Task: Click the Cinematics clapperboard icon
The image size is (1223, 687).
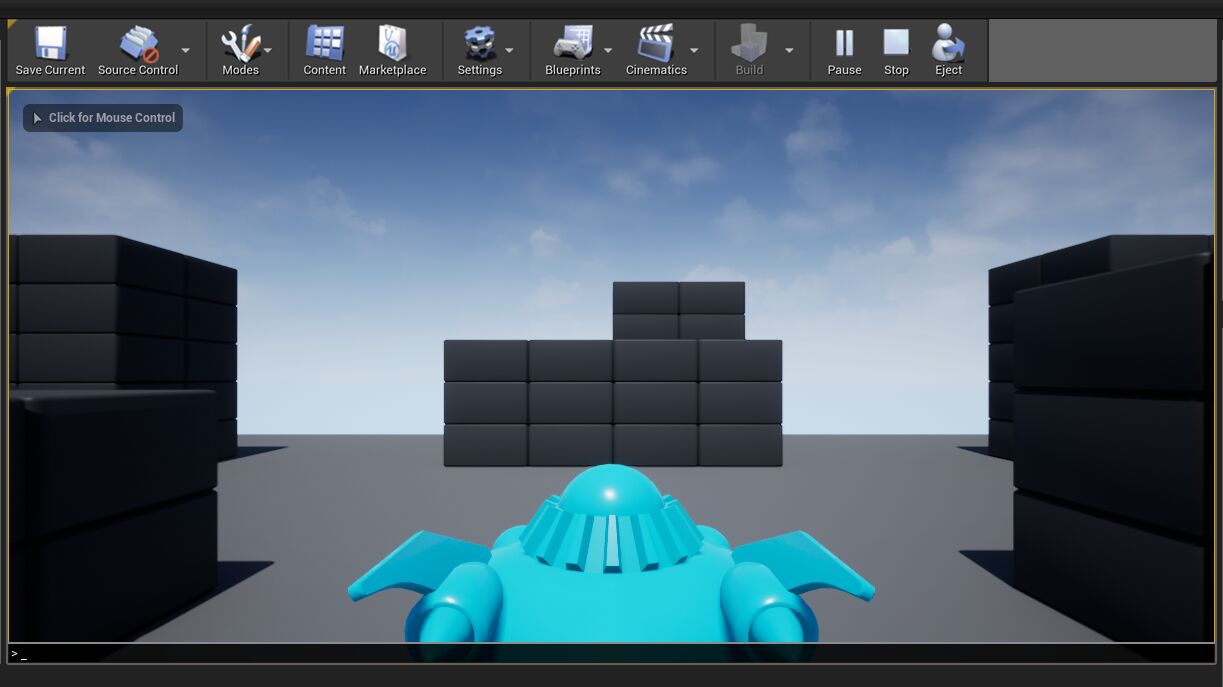Action: (655, 44)
